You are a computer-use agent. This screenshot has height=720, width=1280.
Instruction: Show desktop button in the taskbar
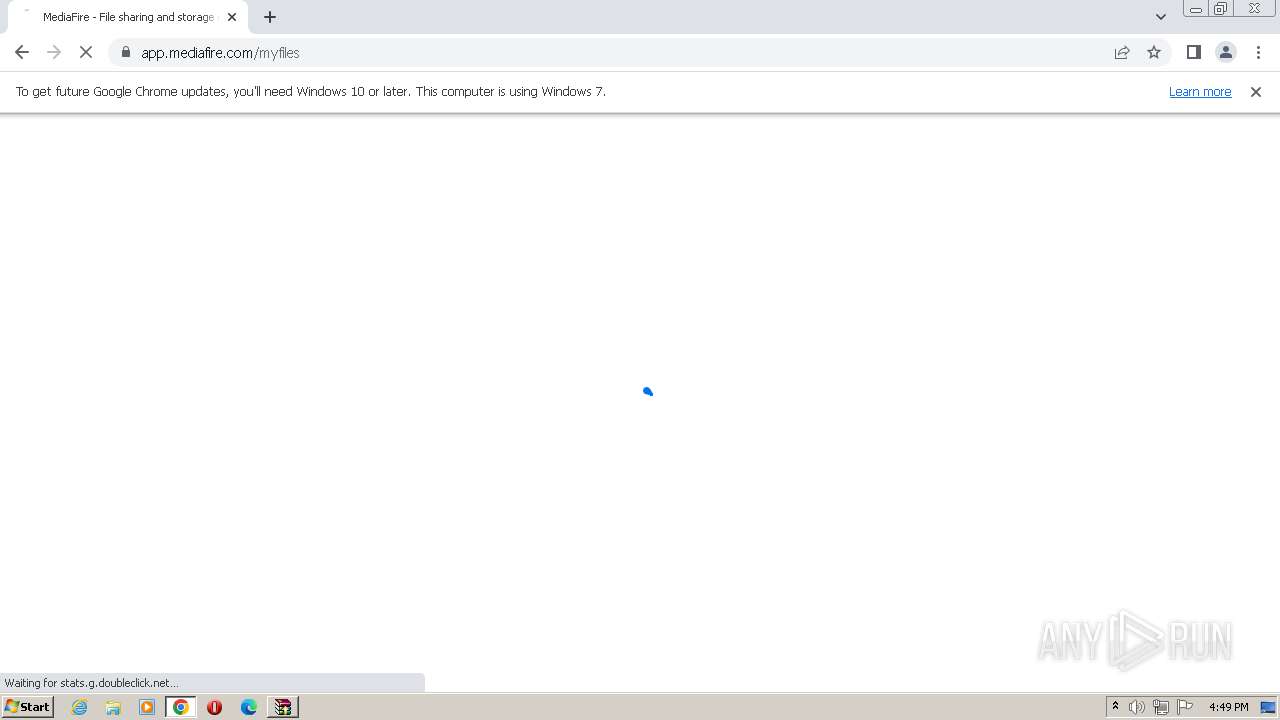pyautogui.click(x=1268, y=707)
